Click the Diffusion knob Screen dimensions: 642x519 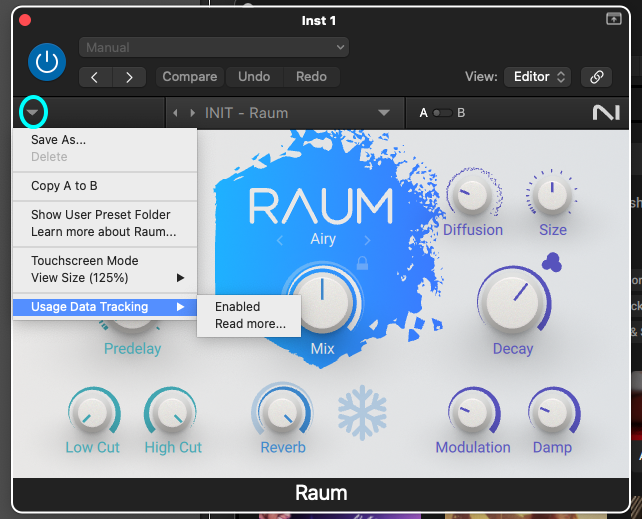point(473,196)
